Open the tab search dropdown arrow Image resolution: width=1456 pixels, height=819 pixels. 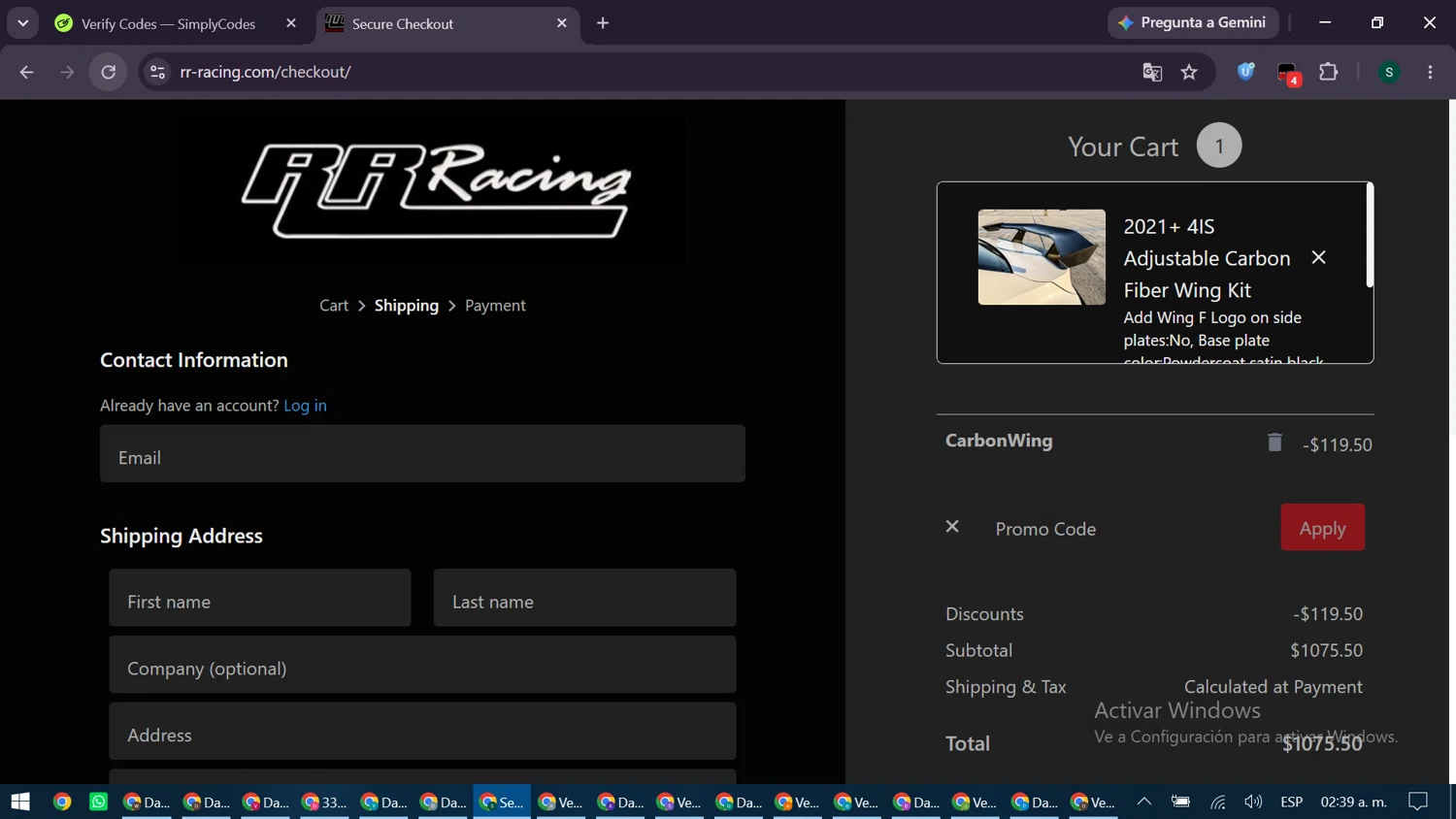pyautogui.click(x=22, y=23)
